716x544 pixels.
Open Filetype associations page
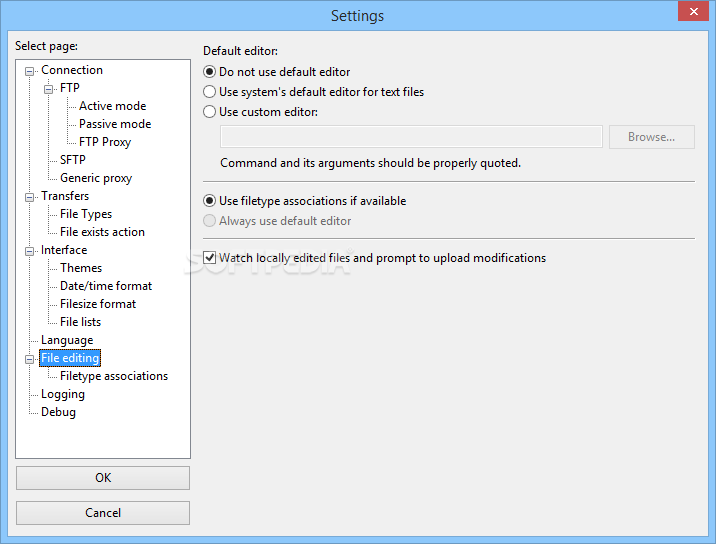[x=114, y=376]
